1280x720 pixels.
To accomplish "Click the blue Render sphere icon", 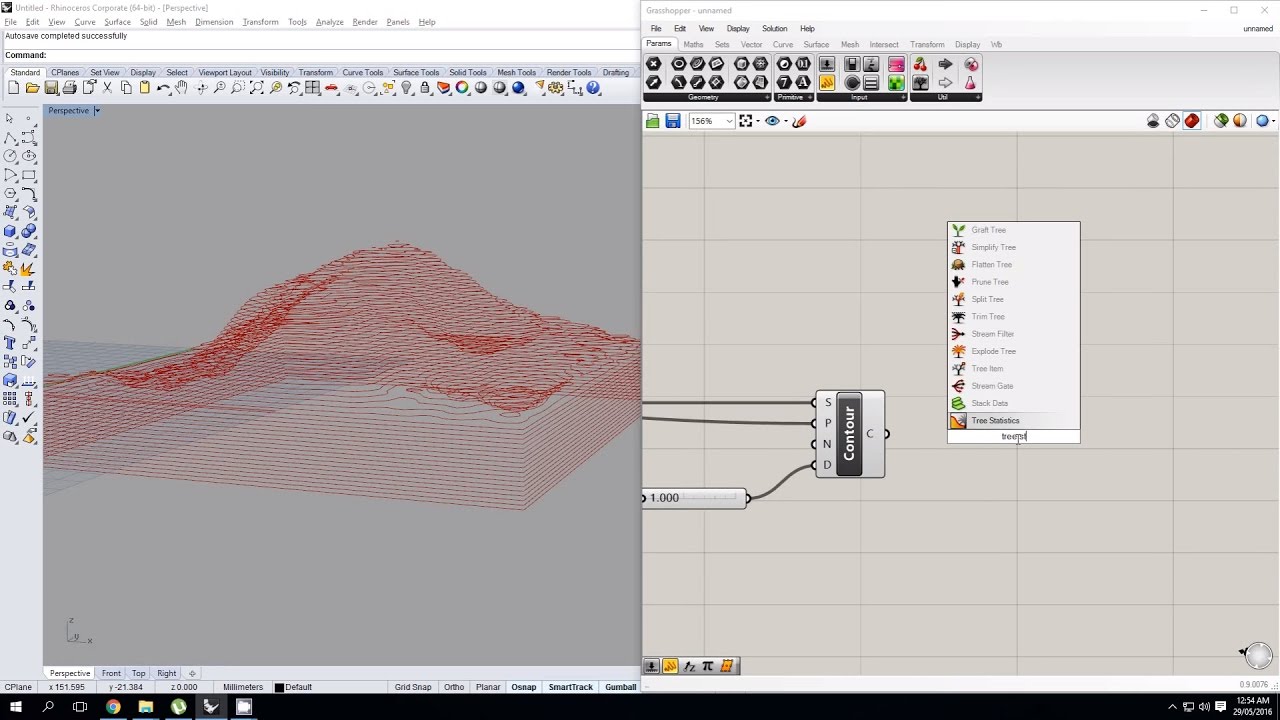I will [x=518, y=88].
